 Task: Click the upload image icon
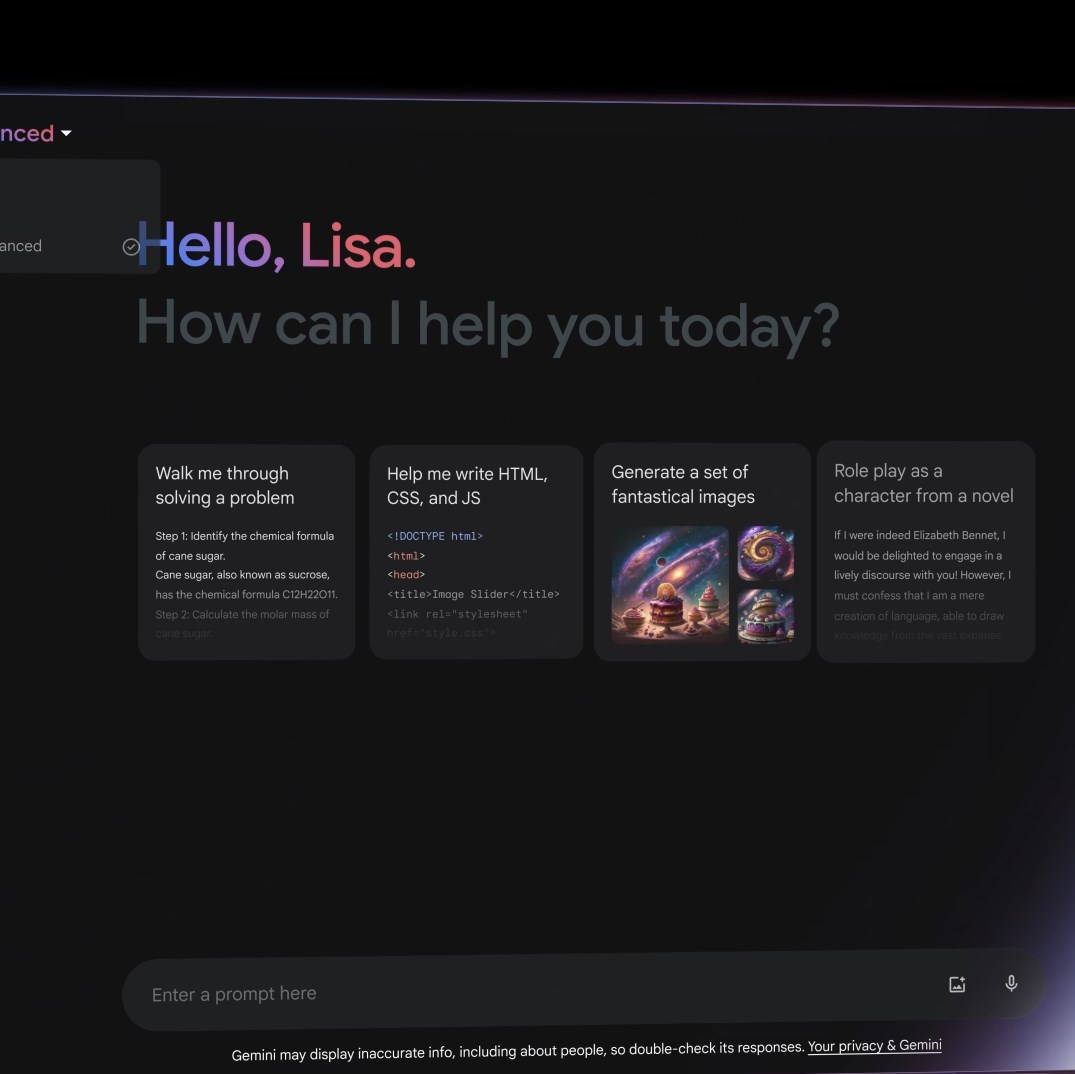tap(957, 984)
